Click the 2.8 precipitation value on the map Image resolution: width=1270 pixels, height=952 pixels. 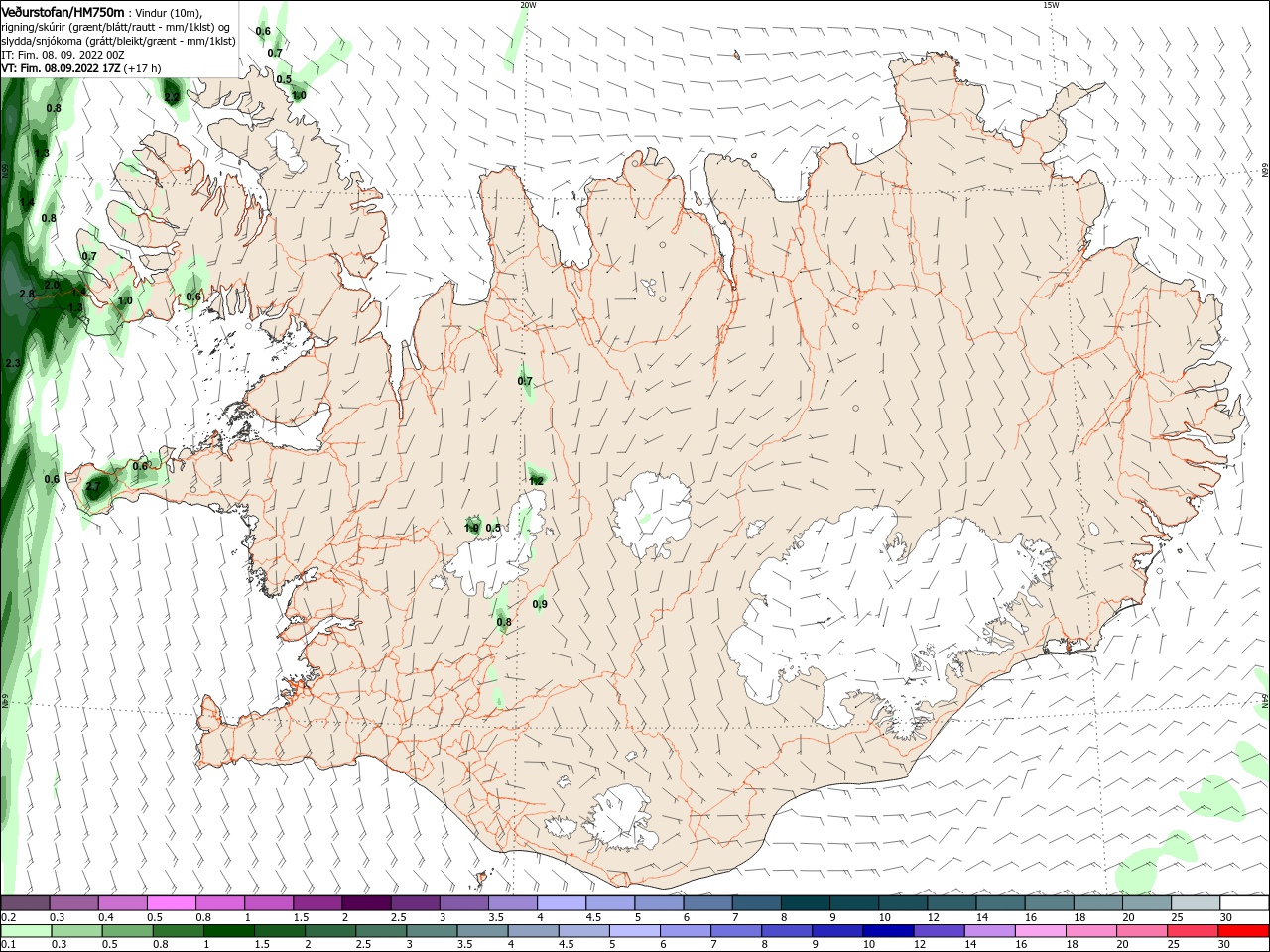coord(27,294)
